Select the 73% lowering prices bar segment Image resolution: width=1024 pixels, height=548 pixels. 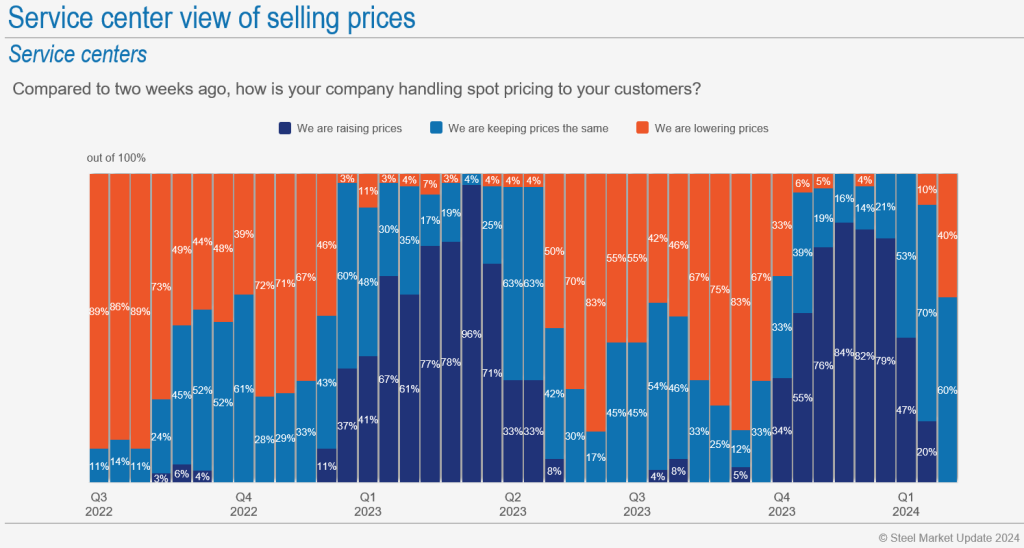(x=161, y=286)
